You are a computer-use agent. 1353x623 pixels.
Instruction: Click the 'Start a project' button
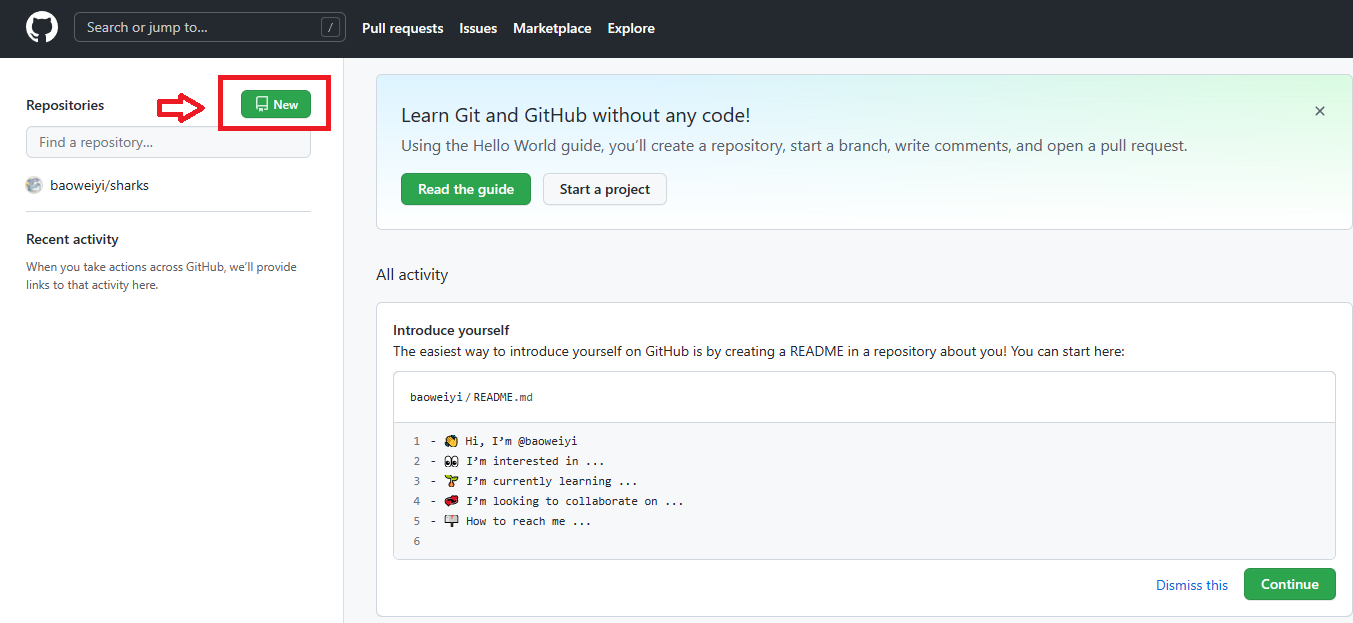pos(605,189)
